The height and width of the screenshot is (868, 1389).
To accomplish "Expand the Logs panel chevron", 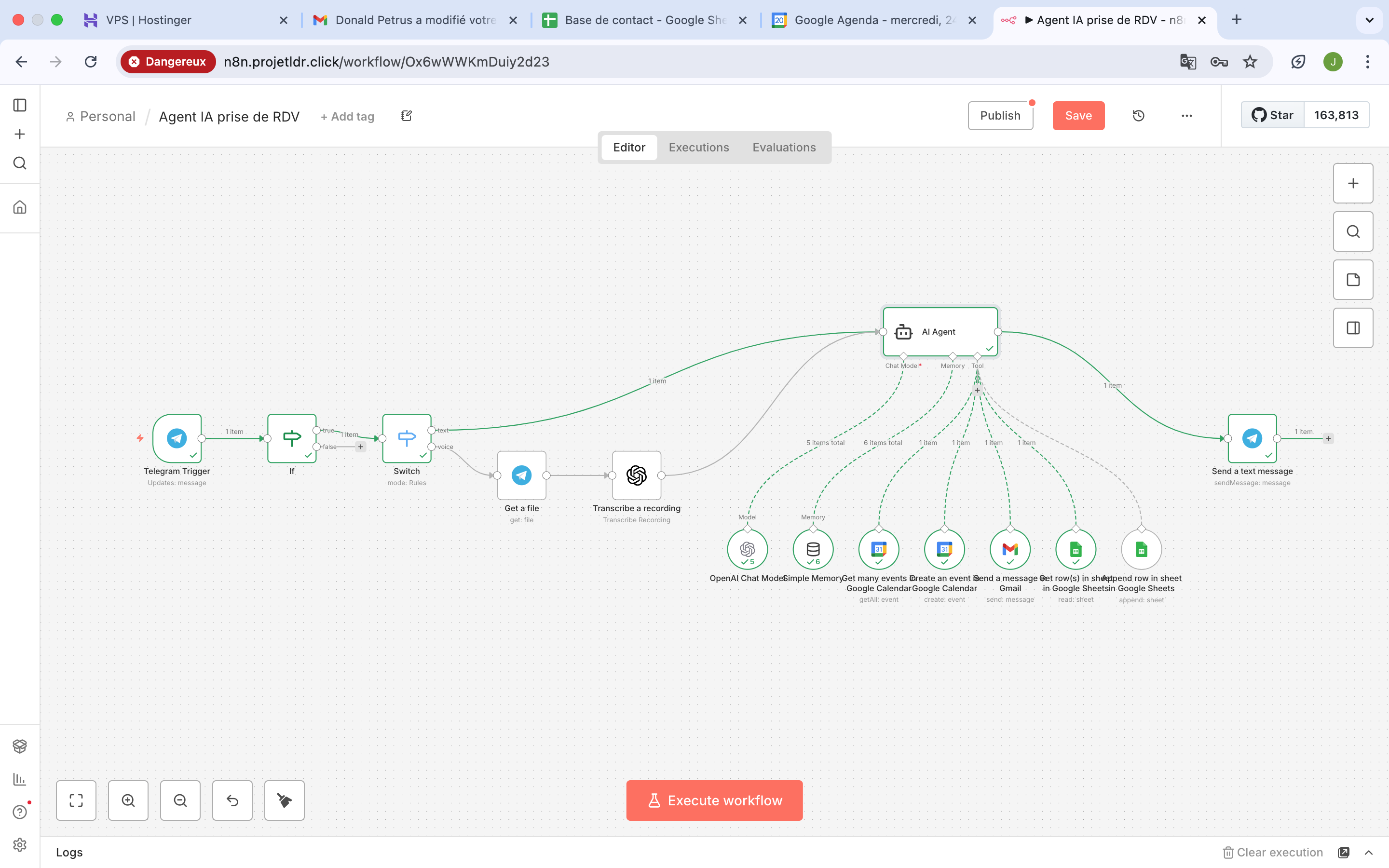I will [x=1368, y=853].
